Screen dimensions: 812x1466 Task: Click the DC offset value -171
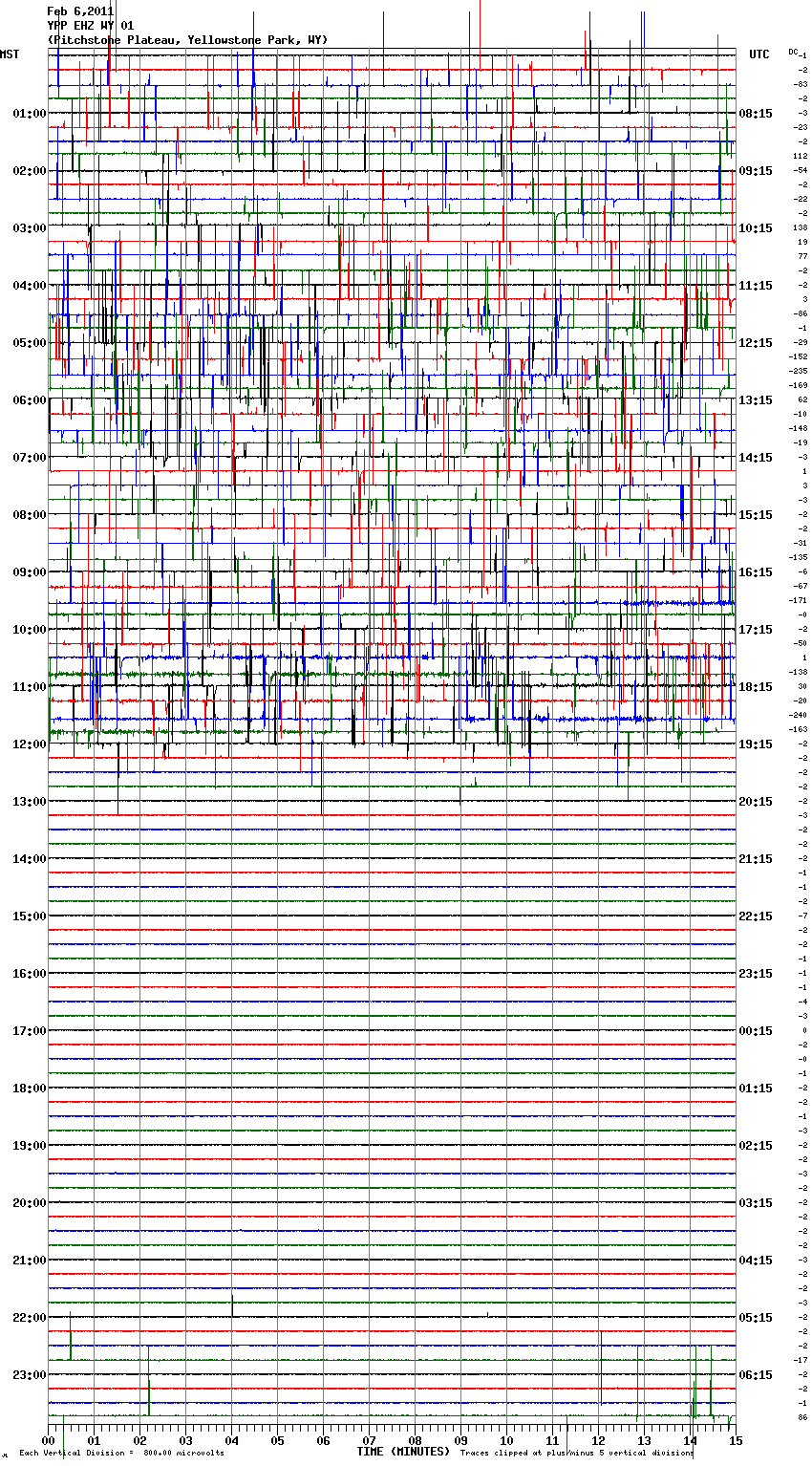click(x=799, y=600)
